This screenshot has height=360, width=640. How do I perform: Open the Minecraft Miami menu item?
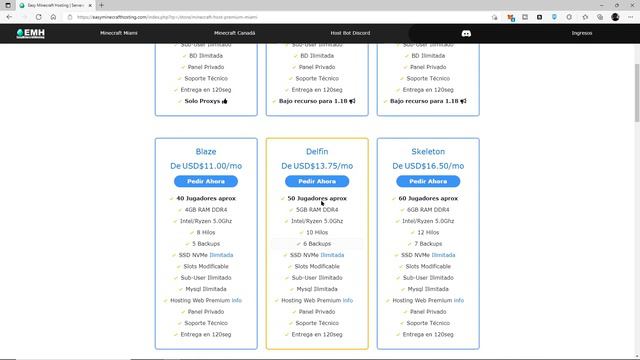pyautogui.click(x=119, y=33)
